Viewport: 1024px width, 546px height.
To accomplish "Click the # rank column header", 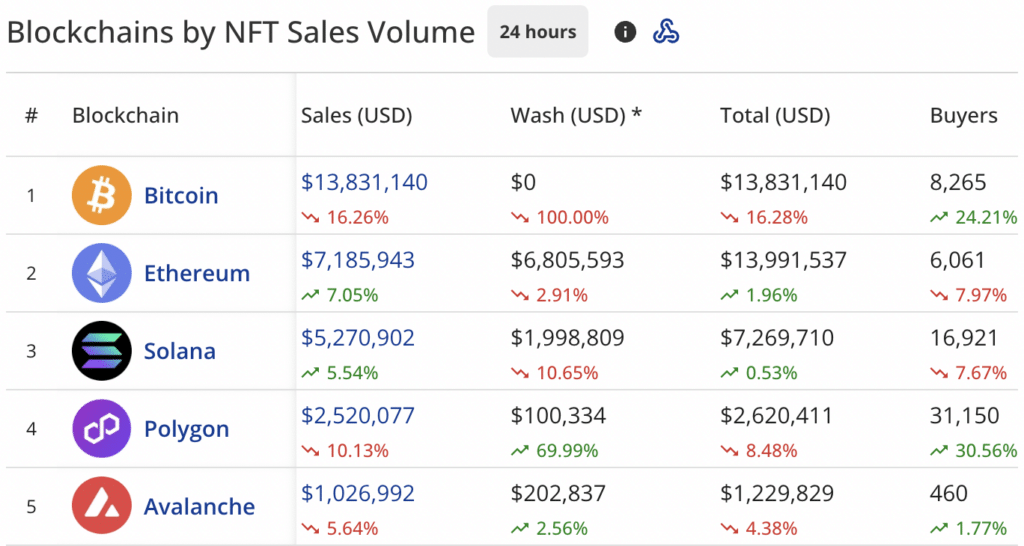I will (31, 116).
